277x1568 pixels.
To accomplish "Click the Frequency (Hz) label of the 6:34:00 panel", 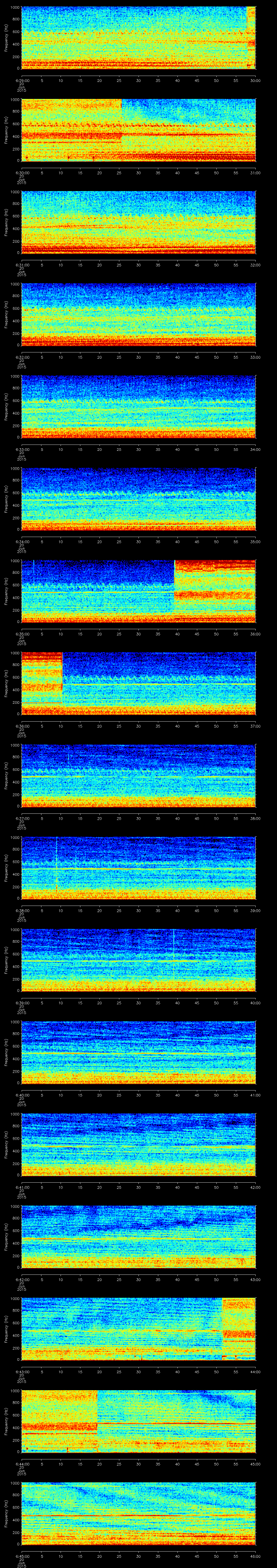I will [x=6, y=499].
